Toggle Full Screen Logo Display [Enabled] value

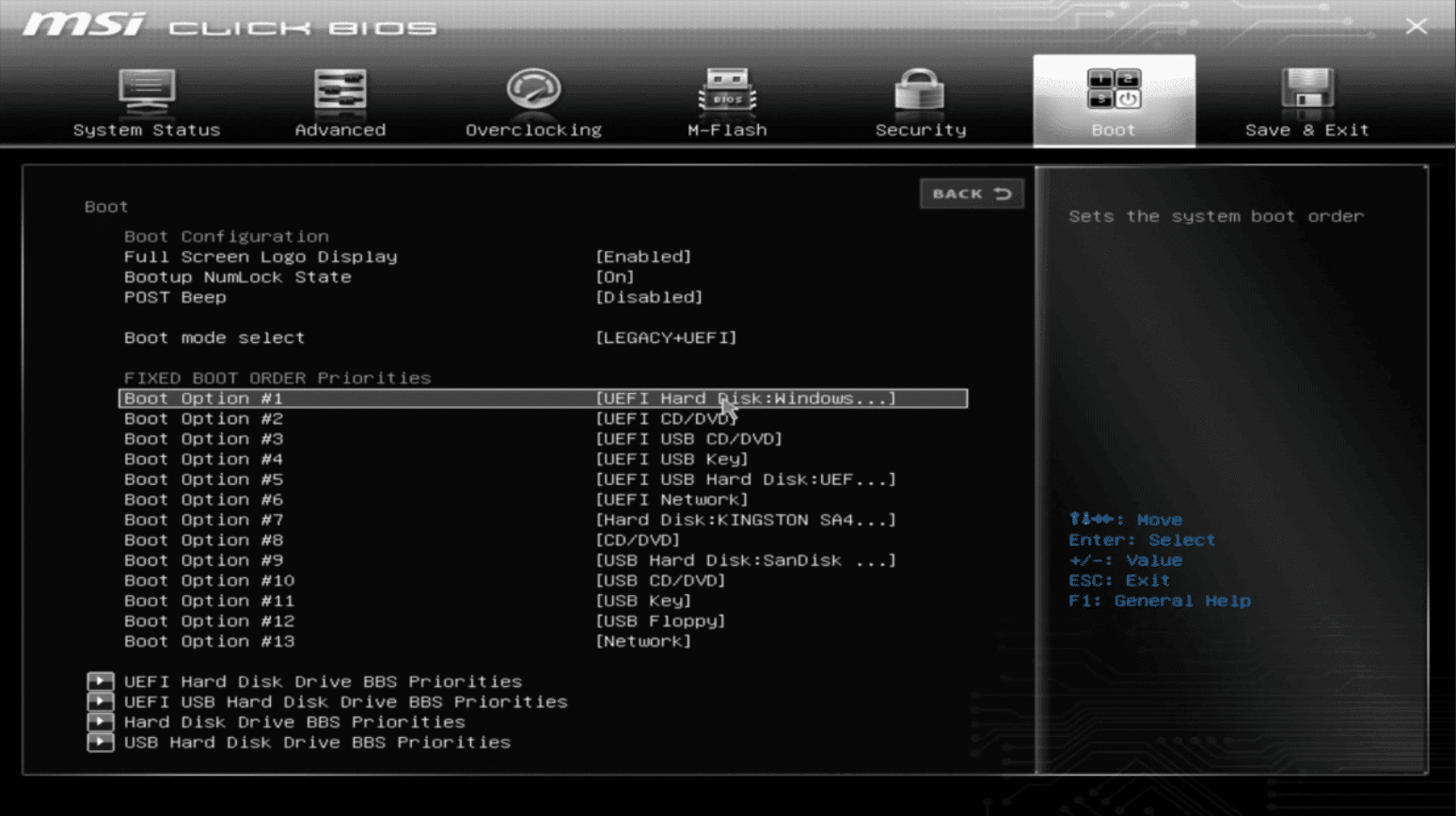643,257
